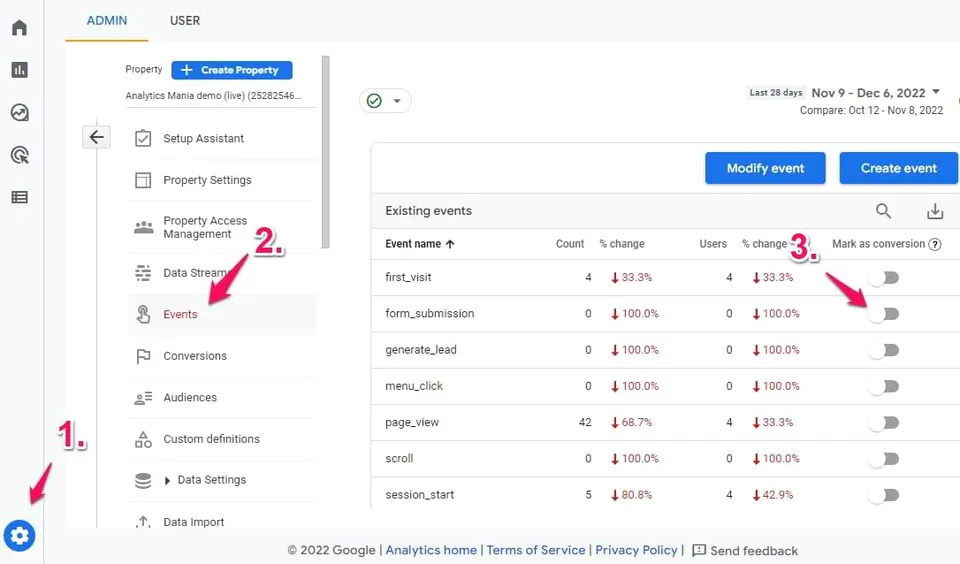Image resolution: width=960 pixels, height=564 pixels.
Task: Expand the Data Settings submenu arrow
Action: coord(167,481)
